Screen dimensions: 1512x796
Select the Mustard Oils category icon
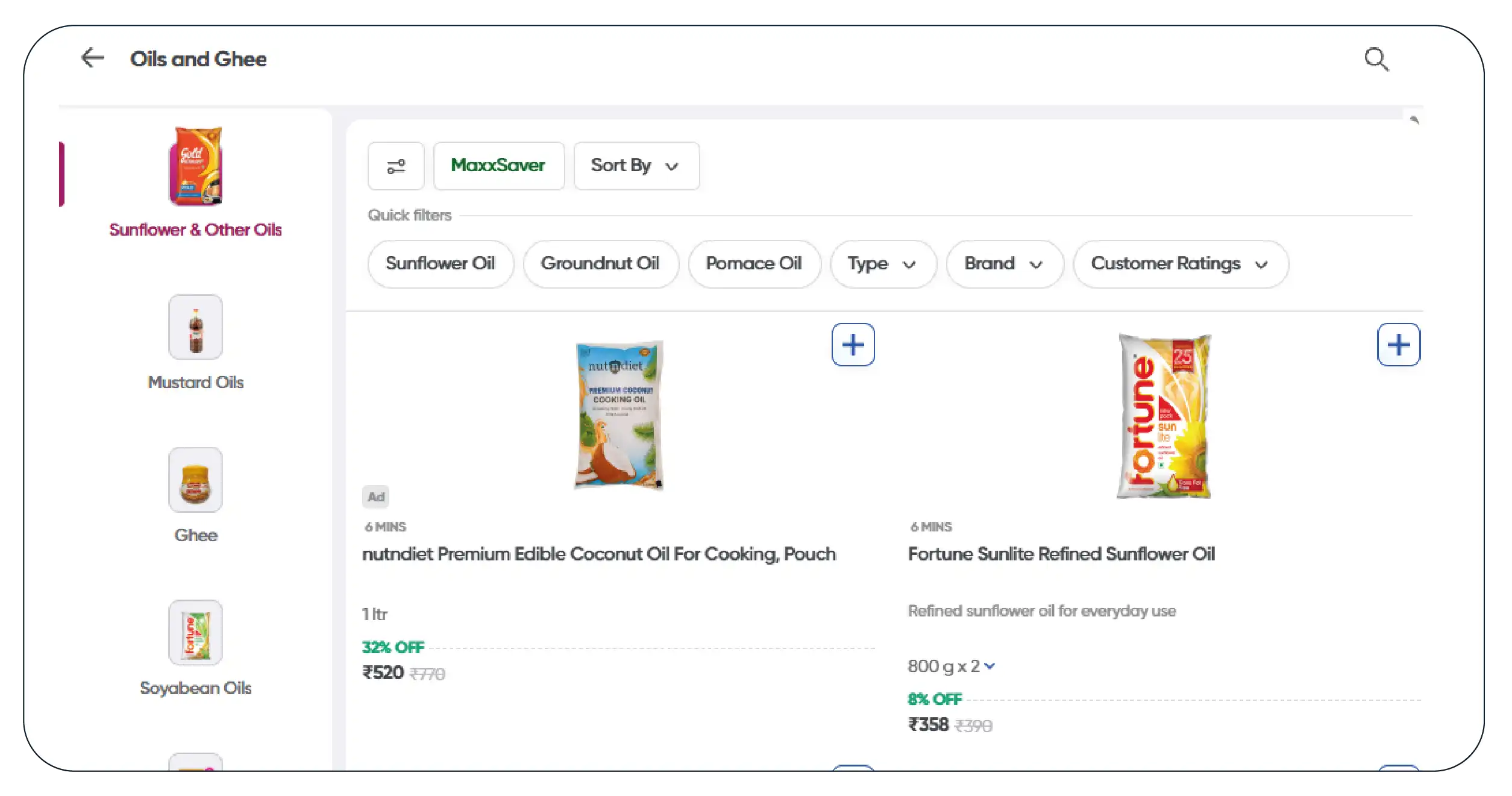pos(195,327)
